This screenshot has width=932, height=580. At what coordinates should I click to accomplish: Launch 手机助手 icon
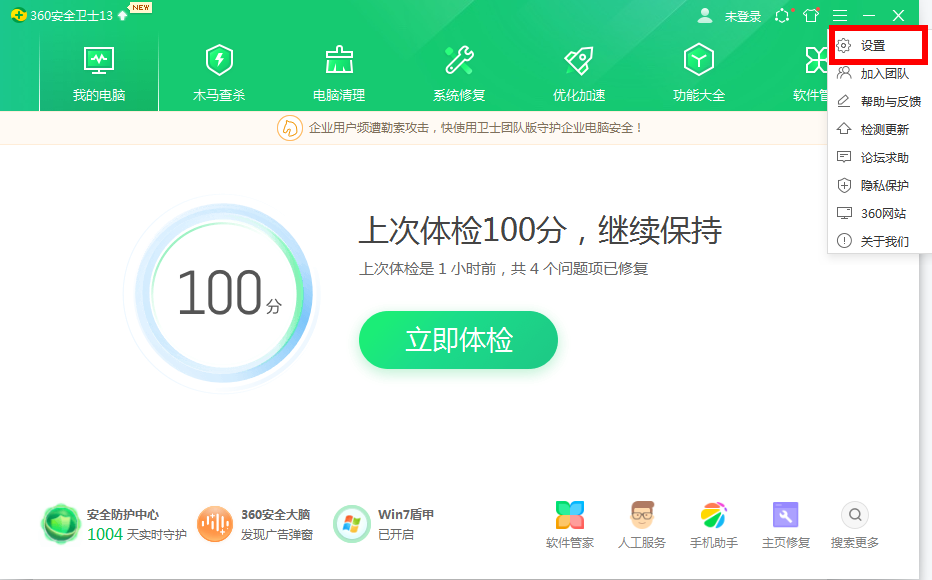coord(714,515)
